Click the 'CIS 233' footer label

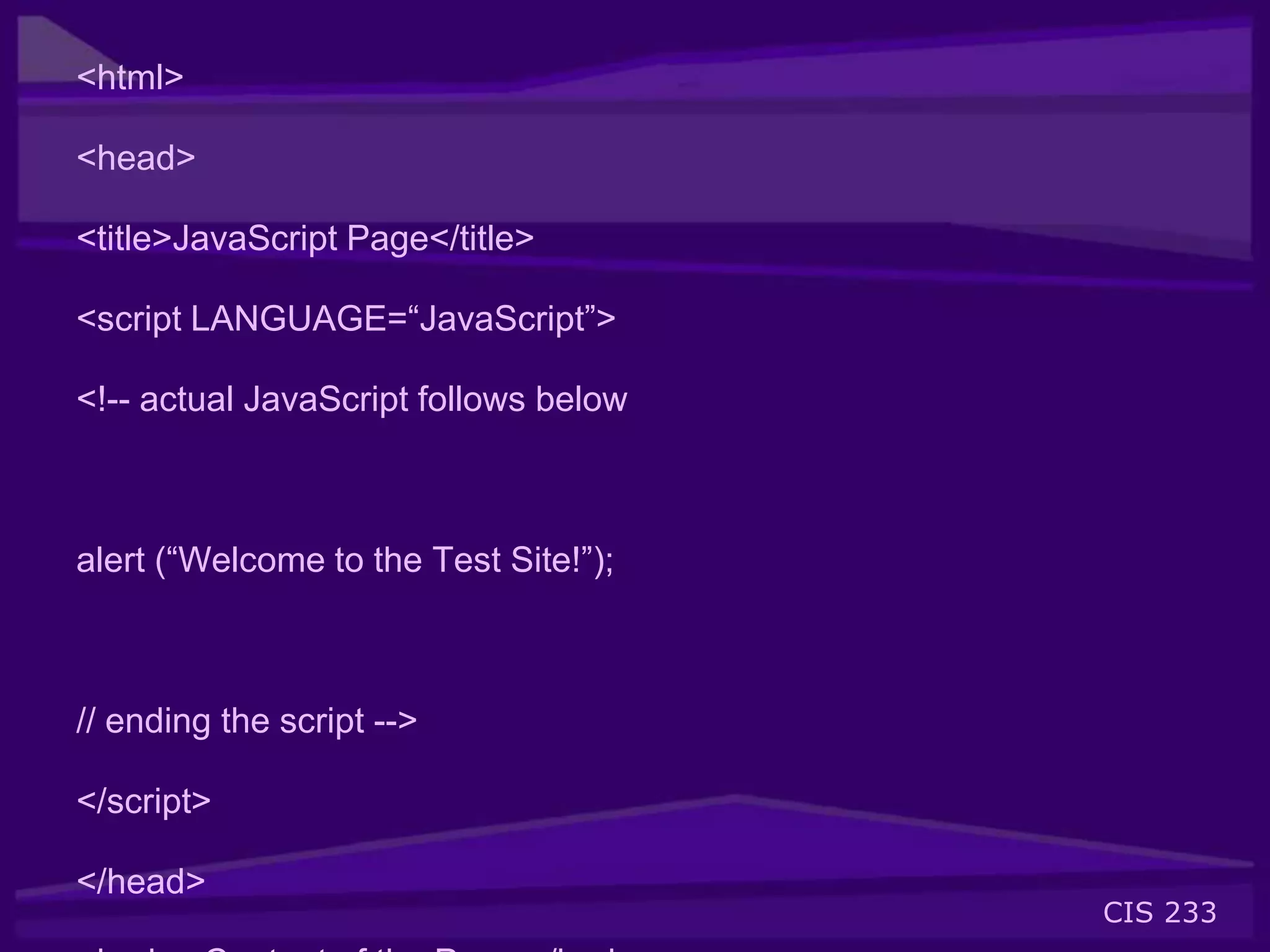click(1159, 913)
